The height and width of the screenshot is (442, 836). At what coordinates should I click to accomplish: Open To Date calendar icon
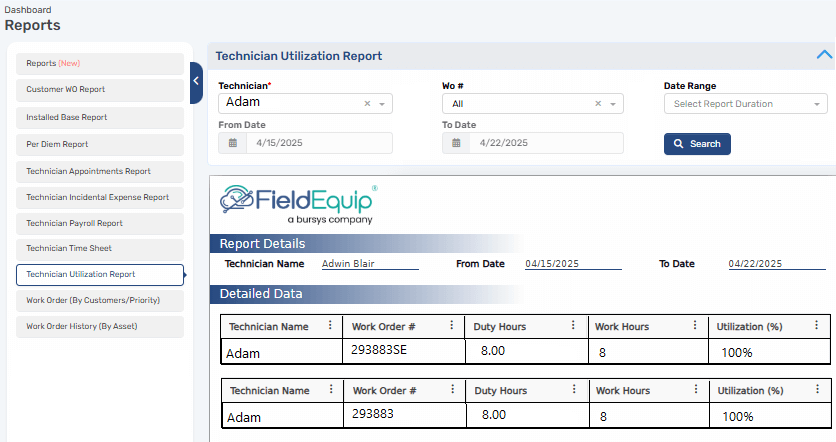456,143
